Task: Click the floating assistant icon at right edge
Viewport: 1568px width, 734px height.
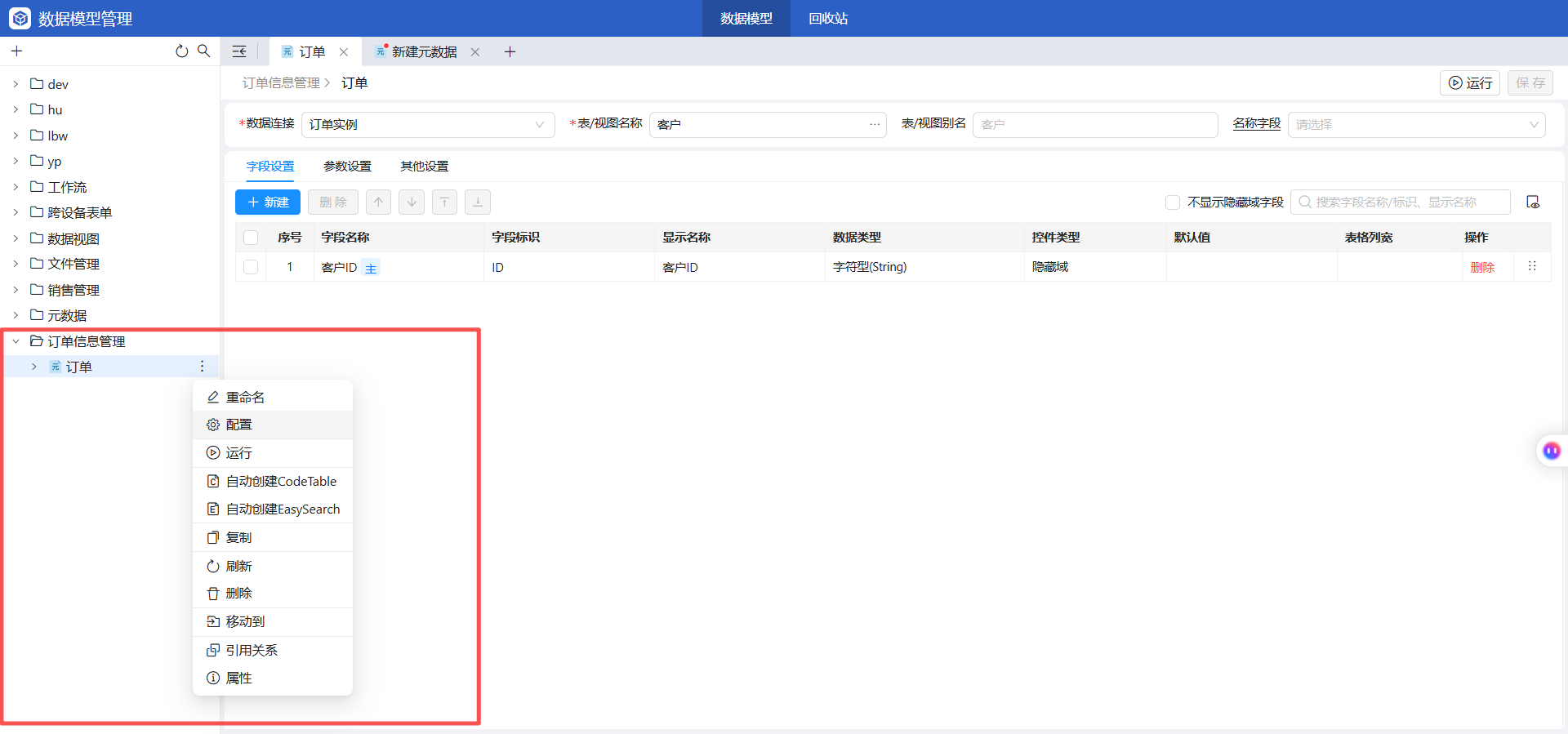Action: coord(1552,451)
